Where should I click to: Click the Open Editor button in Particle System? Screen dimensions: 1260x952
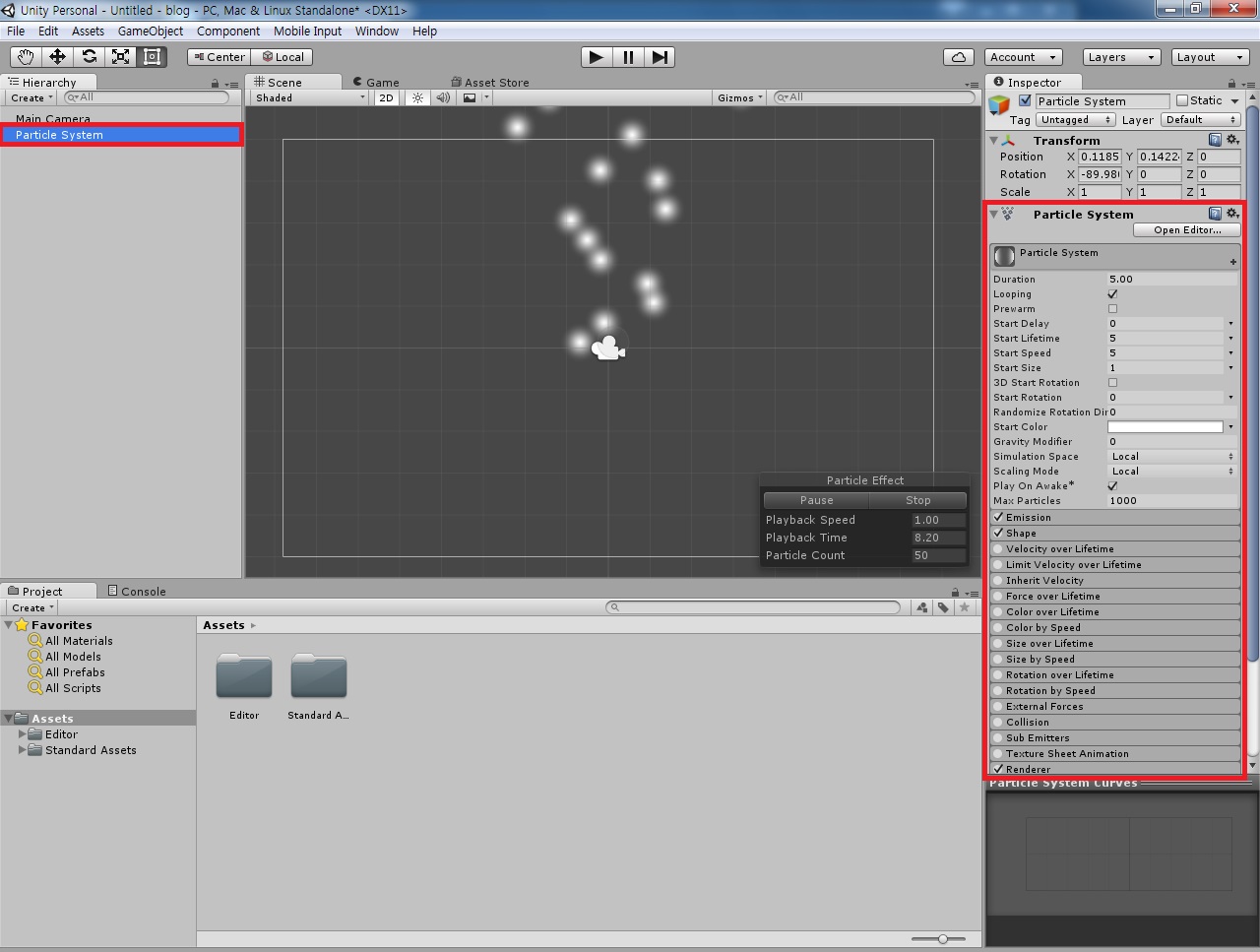coord(1186,229)
